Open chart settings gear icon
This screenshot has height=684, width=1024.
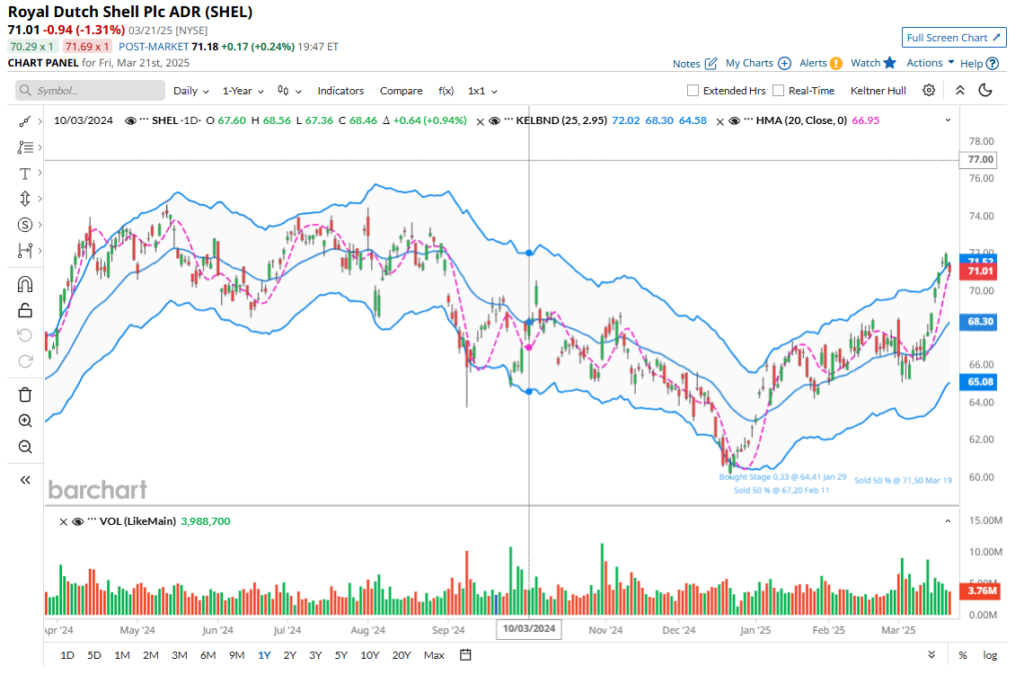pyautogui.click(x=929, y=90)
